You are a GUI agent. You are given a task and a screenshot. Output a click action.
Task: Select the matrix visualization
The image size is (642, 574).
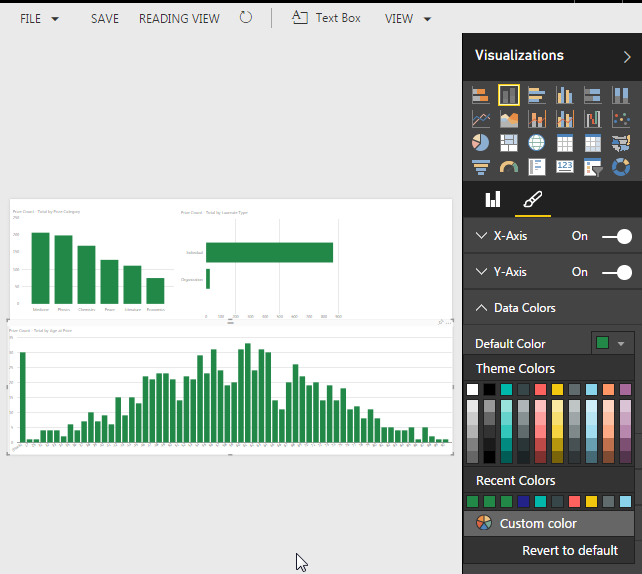click(592, 143)
